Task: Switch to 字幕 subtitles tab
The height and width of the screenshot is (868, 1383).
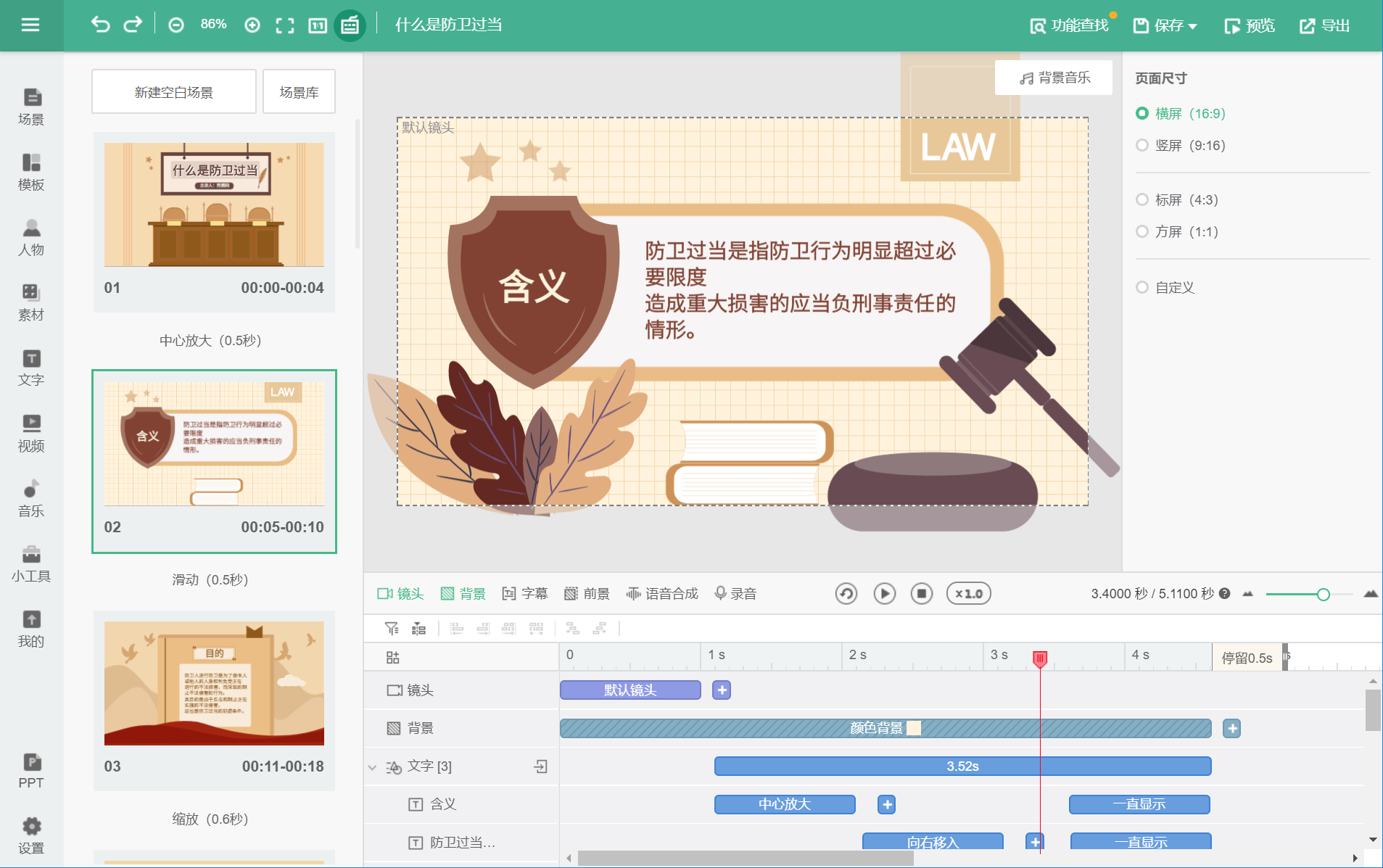Action: click(524, 593)
